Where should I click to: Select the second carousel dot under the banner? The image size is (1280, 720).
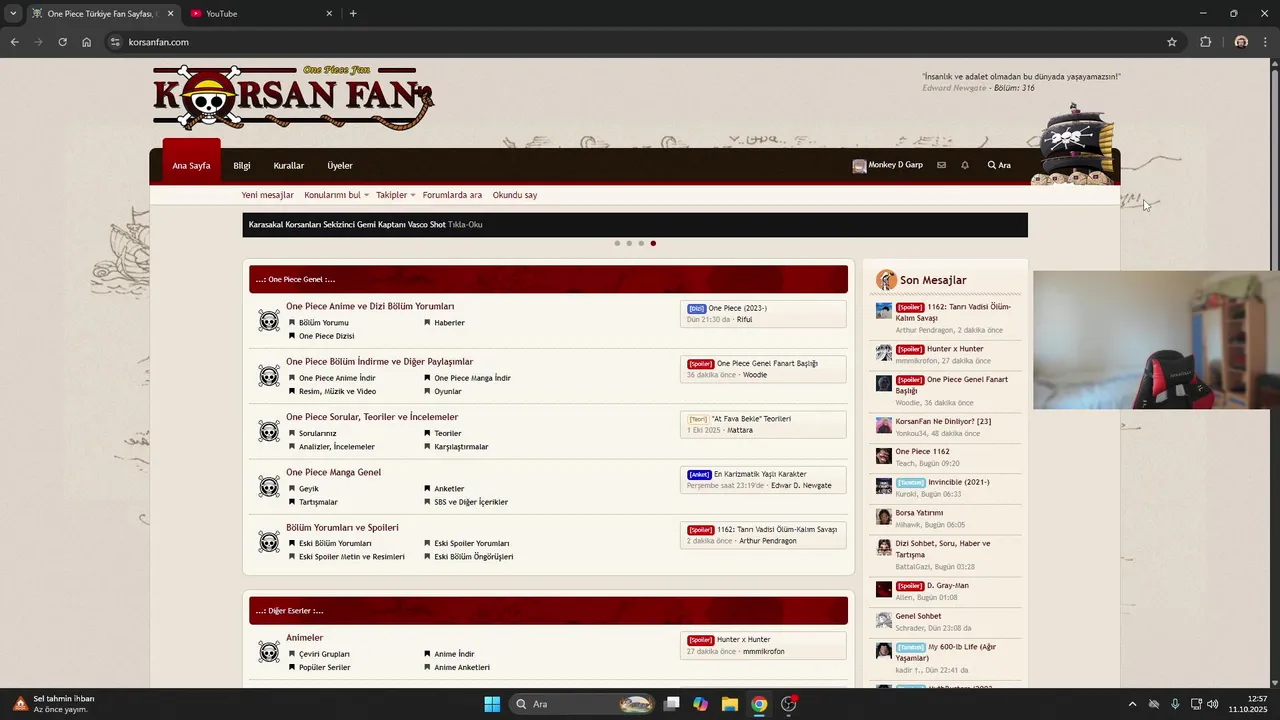[x=629, y=243]
